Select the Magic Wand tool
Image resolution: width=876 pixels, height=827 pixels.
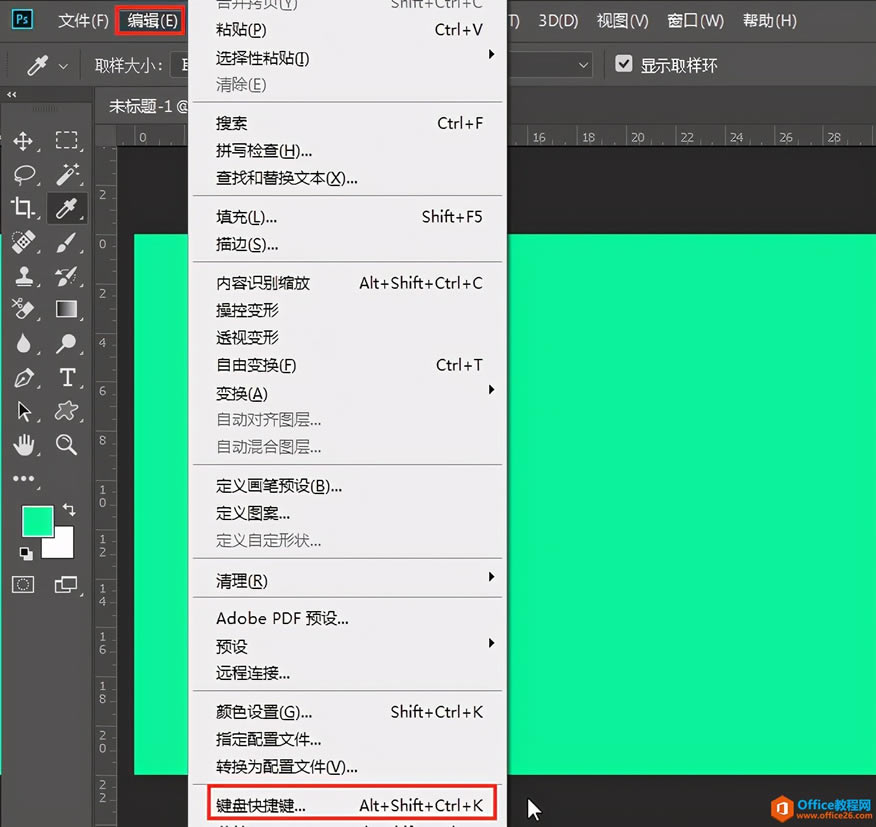point(67,174)
